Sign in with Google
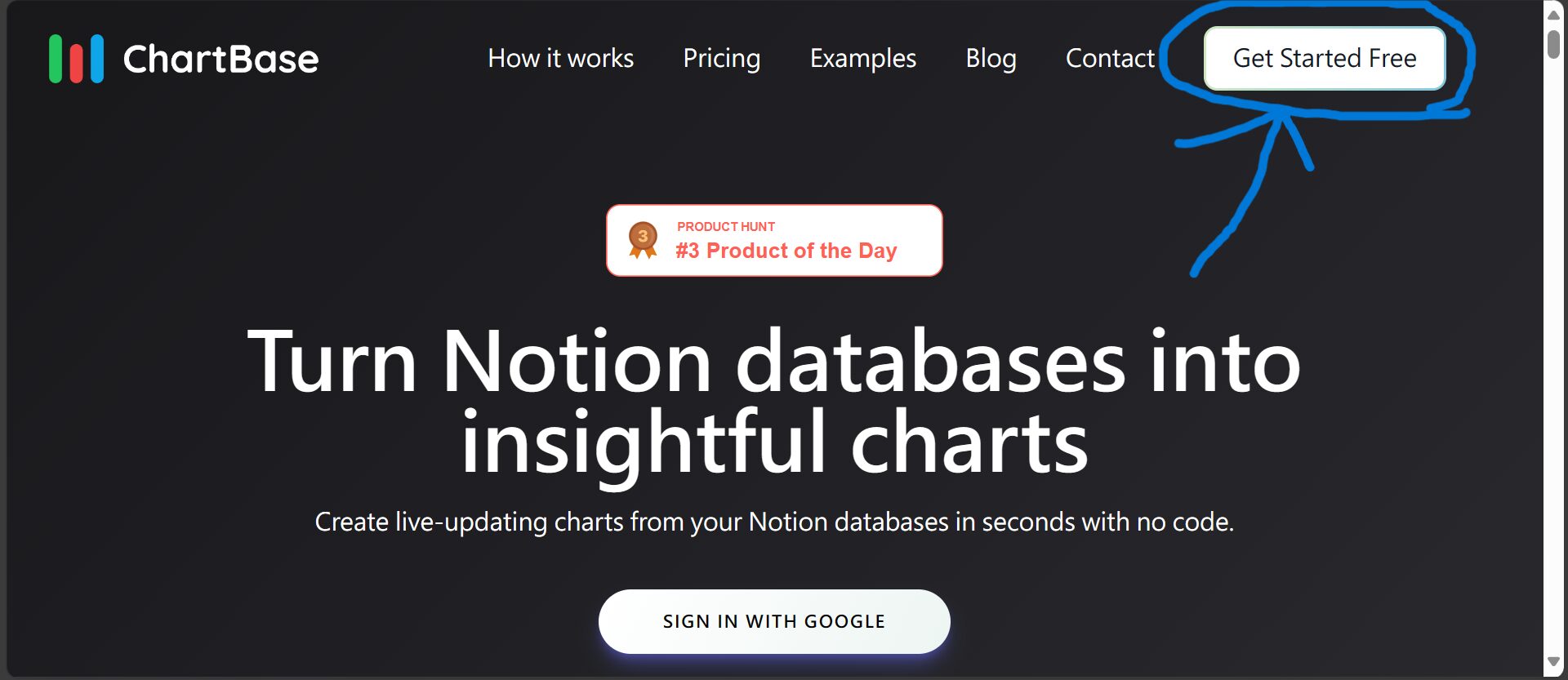 [774, 620]
